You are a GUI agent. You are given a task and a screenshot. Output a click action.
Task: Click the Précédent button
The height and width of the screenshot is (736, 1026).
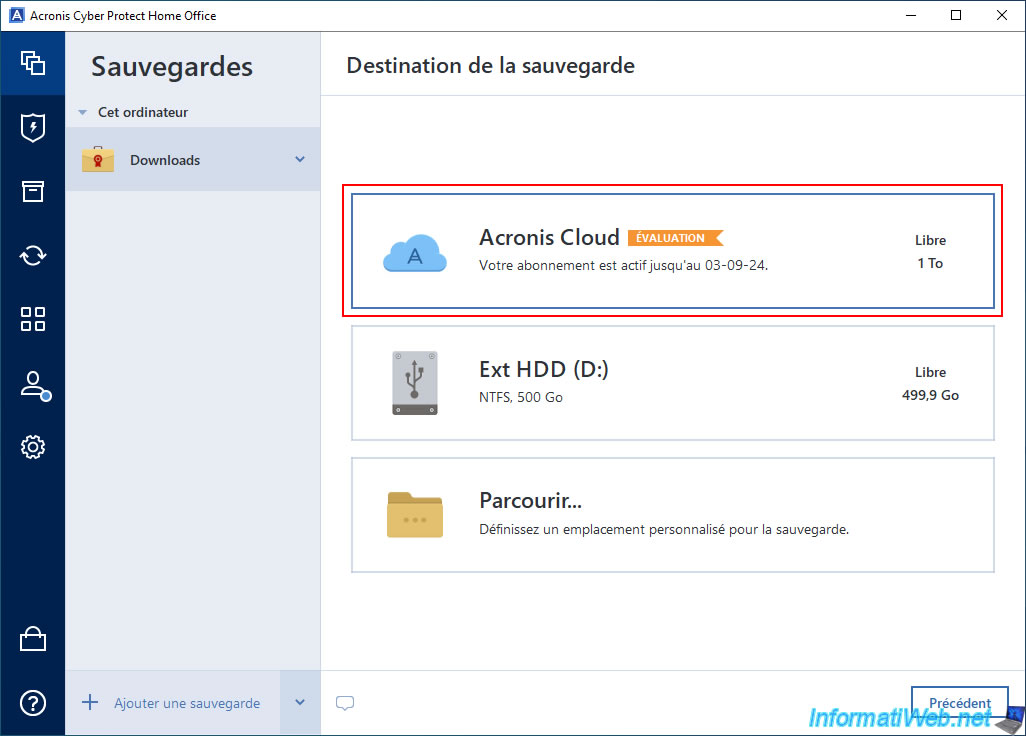[x=959, y=703]
